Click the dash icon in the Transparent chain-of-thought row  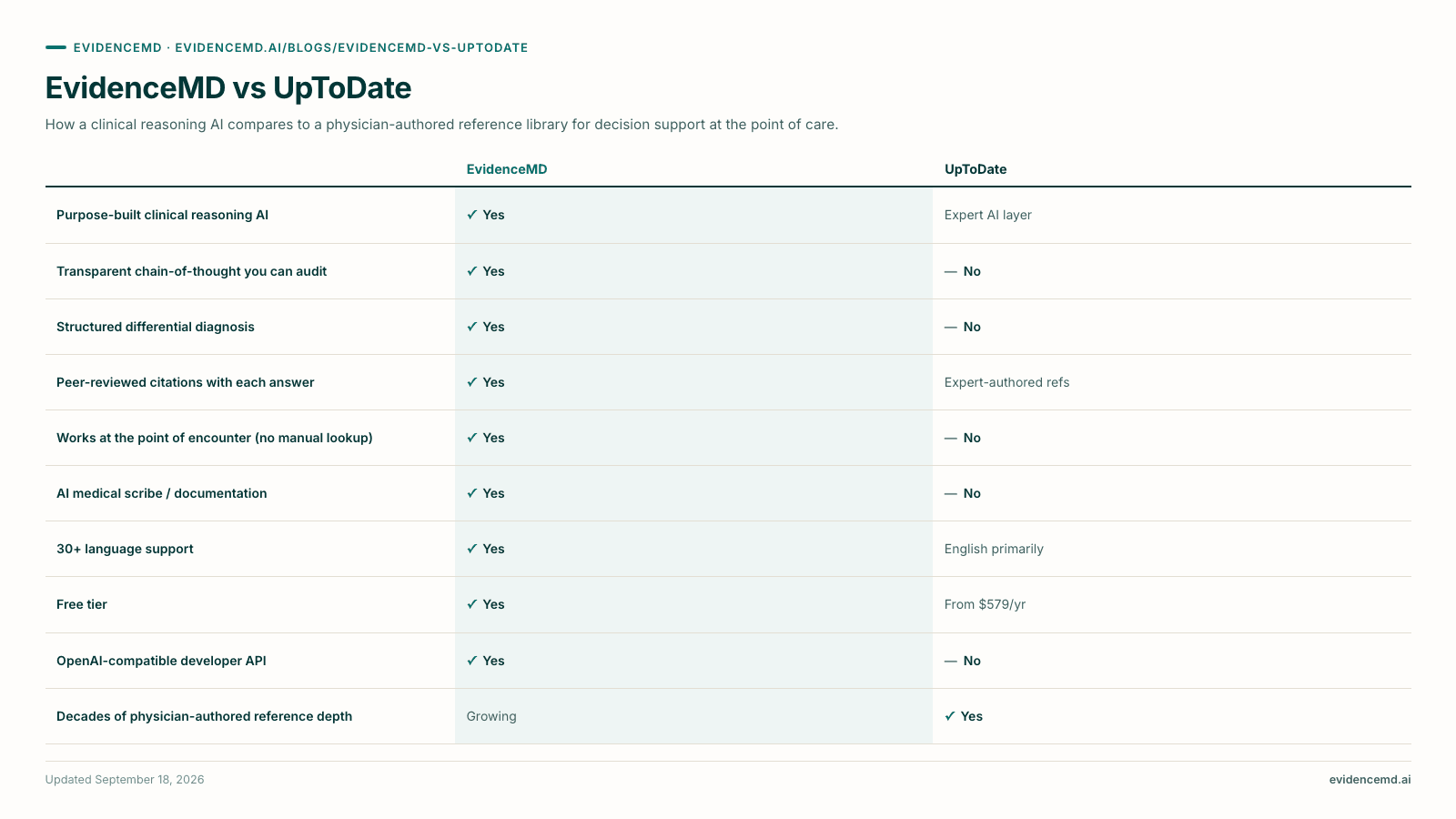coord(950,271)
